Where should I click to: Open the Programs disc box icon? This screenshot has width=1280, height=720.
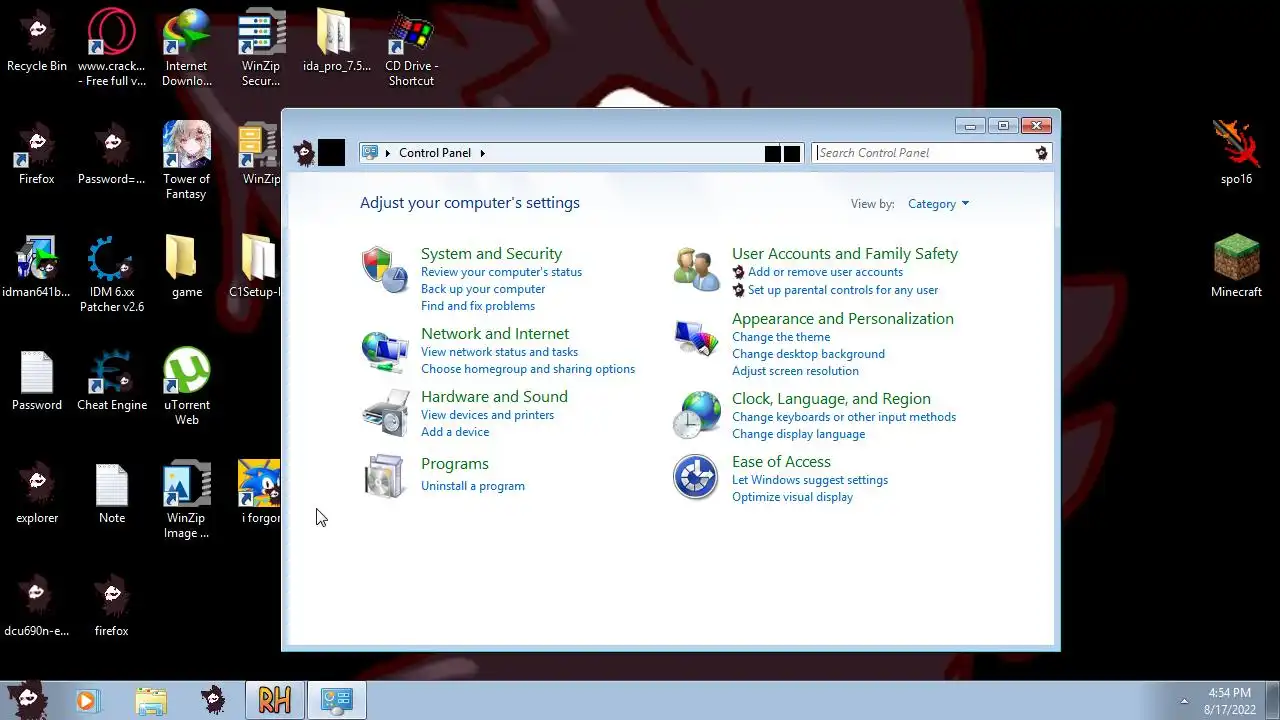[x=385, y=476]
